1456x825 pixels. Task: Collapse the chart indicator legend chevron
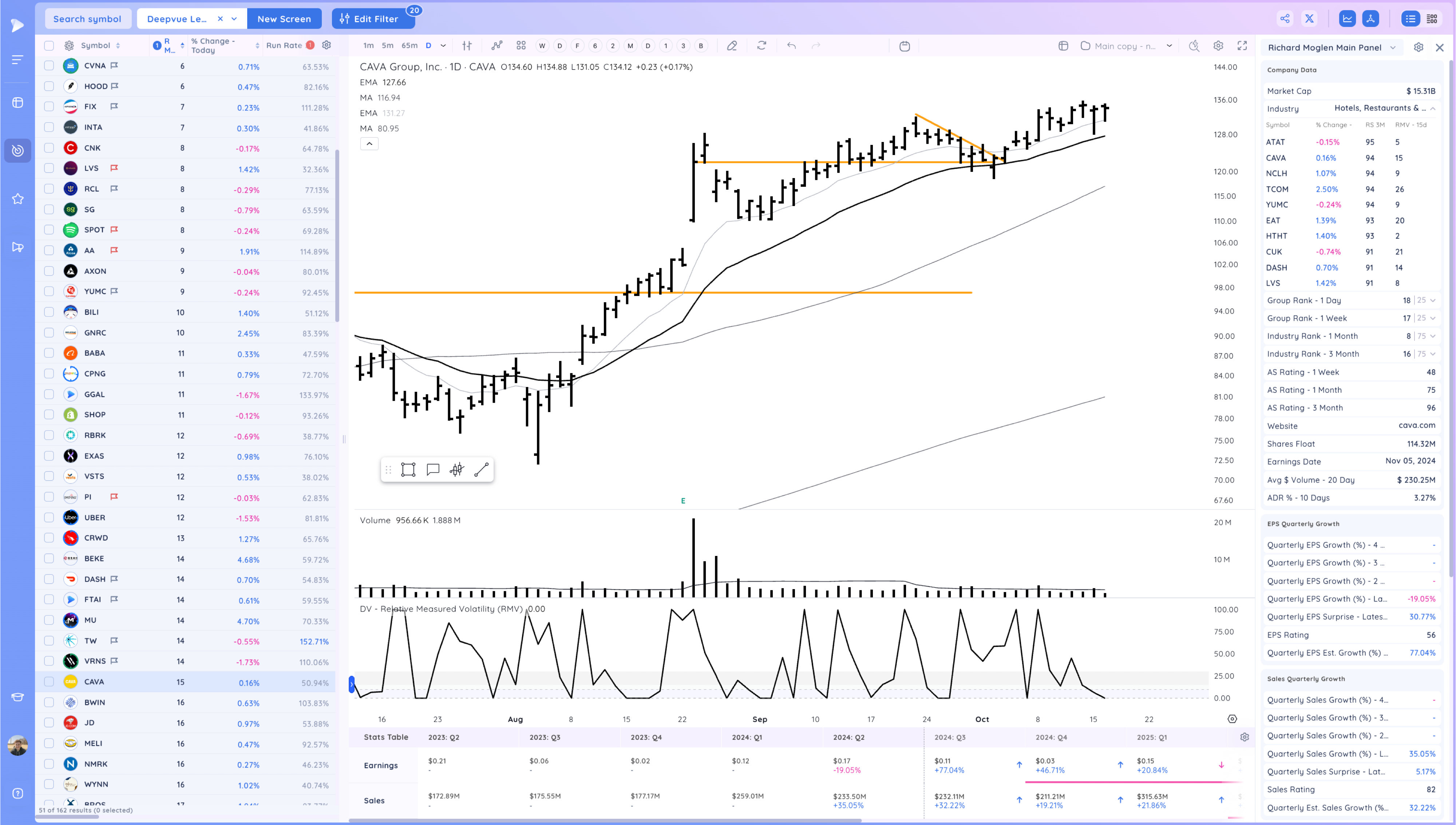pos(369,144)
